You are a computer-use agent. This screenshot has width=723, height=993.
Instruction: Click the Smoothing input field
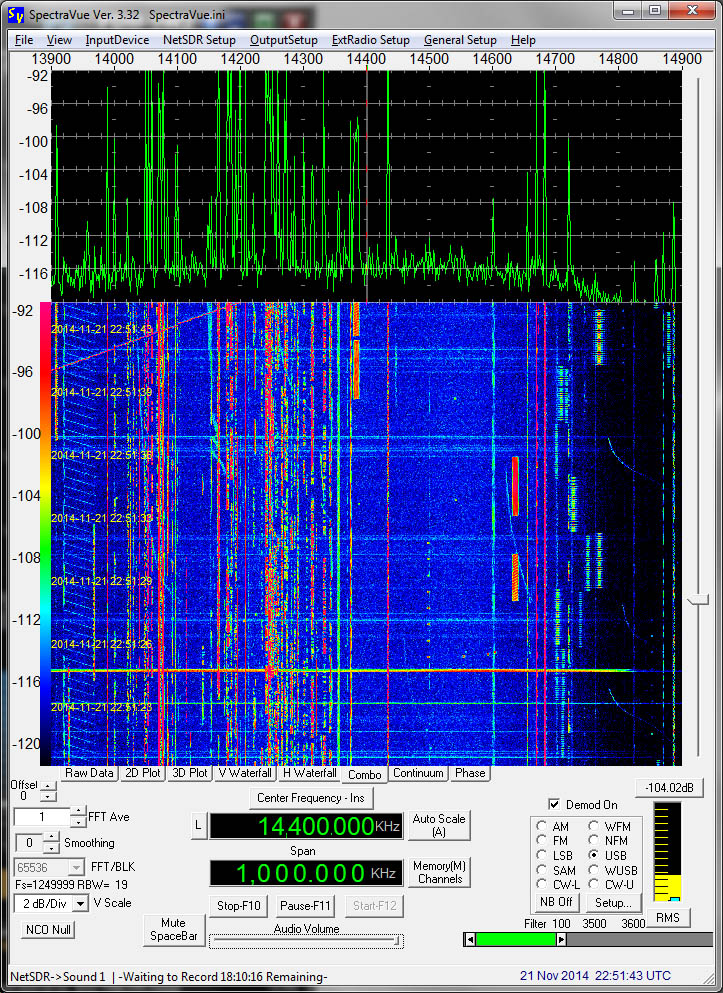[29, 843]
